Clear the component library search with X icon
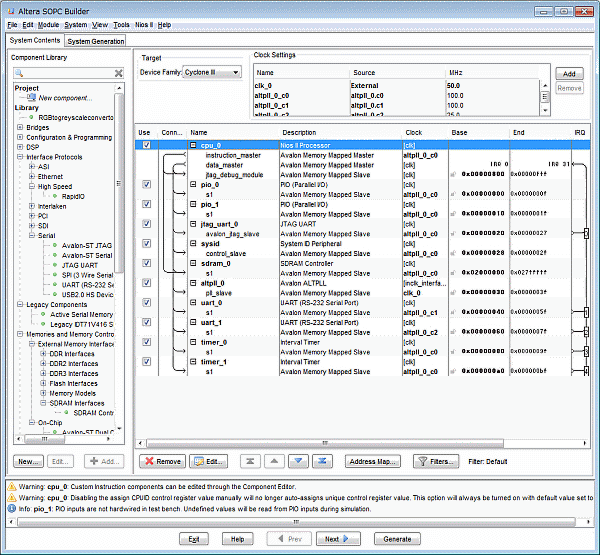The width and height of the screenshot is (600, 555). coord(119,73)
